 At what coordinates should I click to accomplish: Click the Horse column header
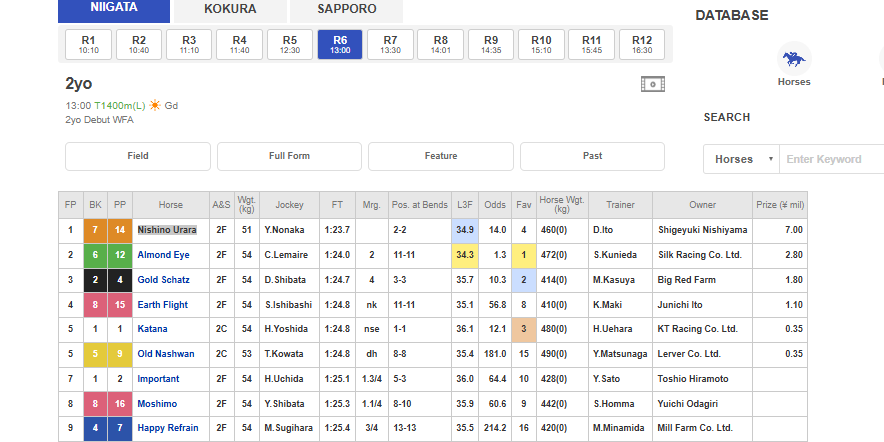tap(170, 205)
